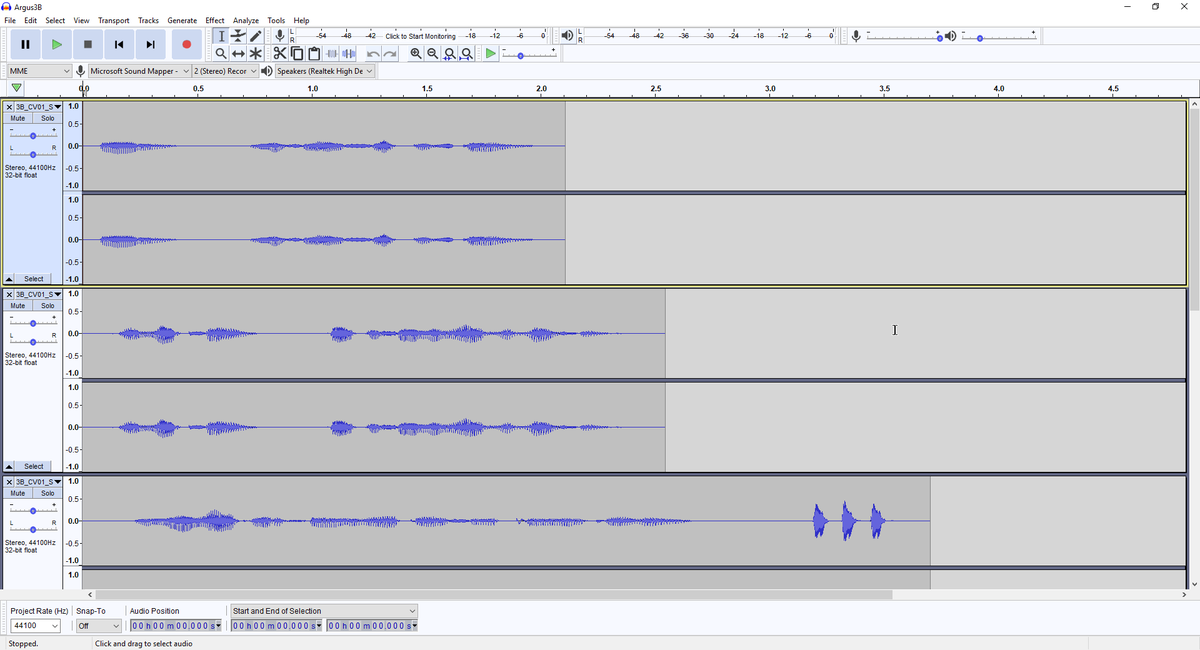1200x650 pixels.
Task: Click the recording meter microphone icon
Action: [x=280, y=36]
